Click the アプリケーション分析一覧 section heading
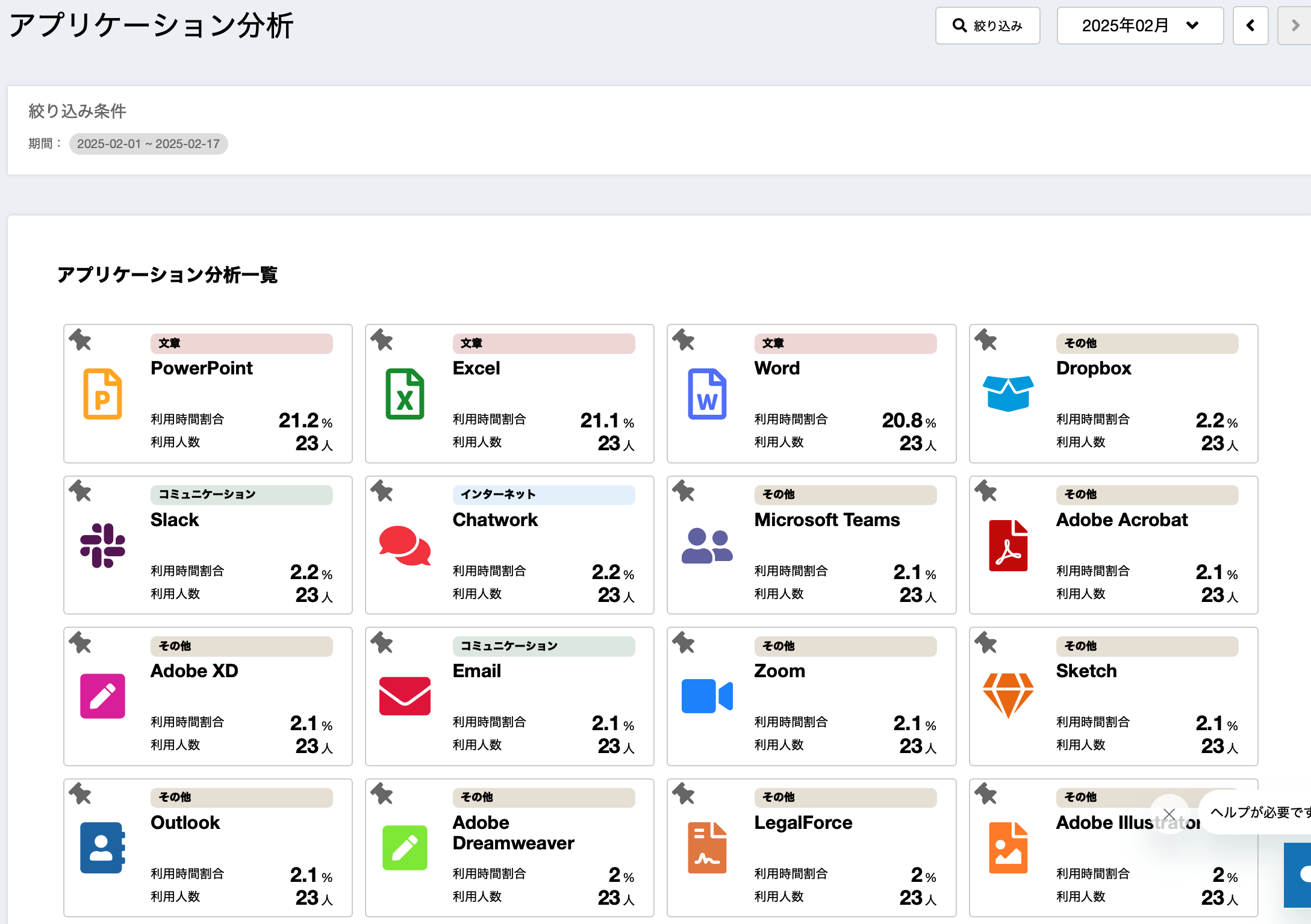 tap(167, 275)
